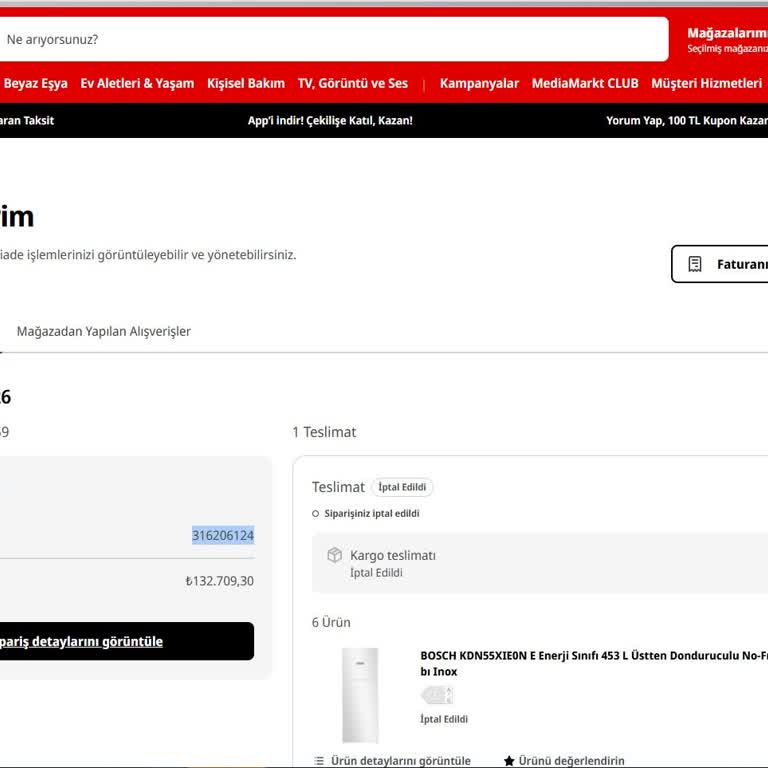Click the 'İptal Edildi' status under the BOSCH product
This screenshot has height=768, width=768.
444,719
